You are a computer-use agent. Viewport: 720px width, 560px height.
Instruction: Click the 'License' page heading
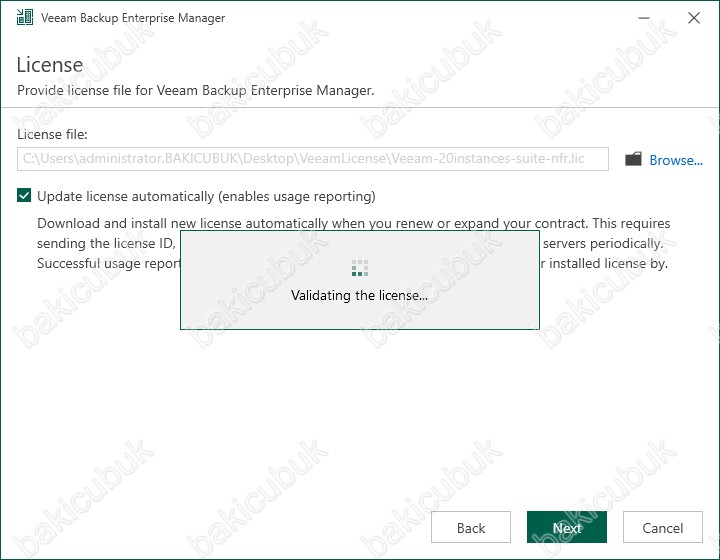coord(50,65)
